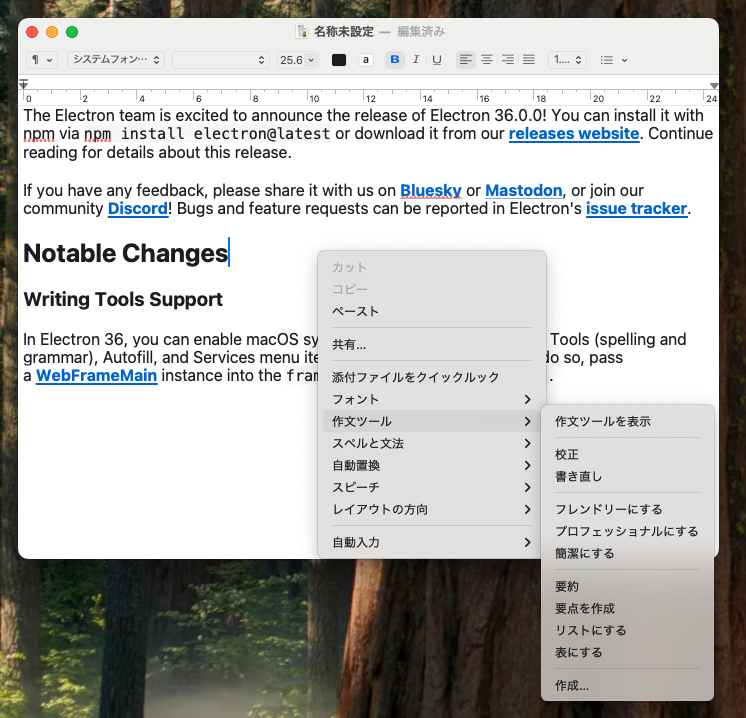
Task: Open the empty typeface style dropdown
Action: tap(221, 60)
